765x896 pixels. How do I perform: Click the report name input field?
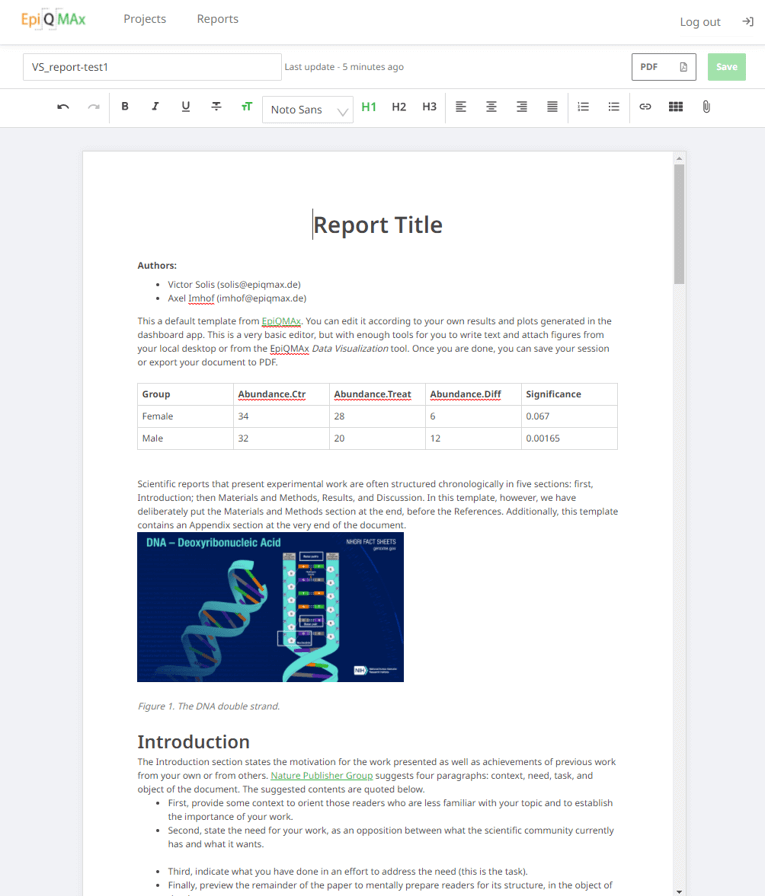click(152, 67)
